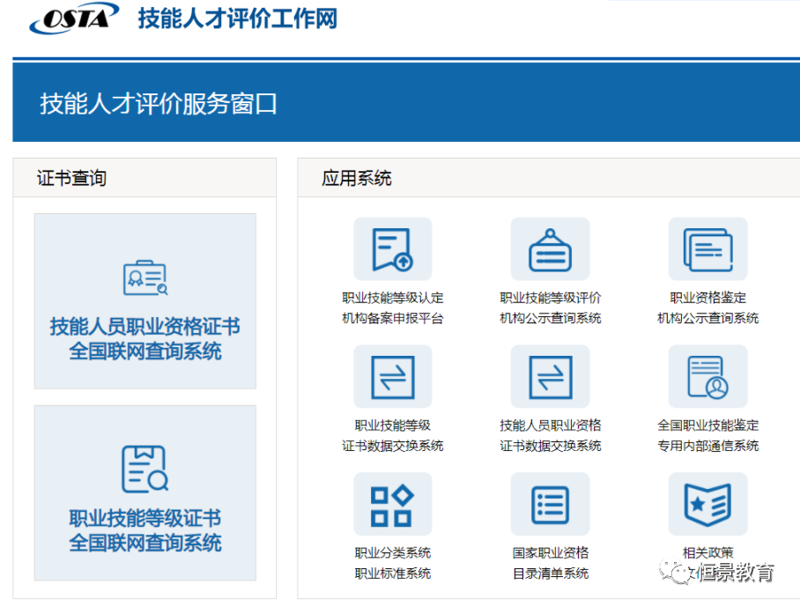Screen dimensions: 800x607
Task: Select the 证书查询 panel heading
Action: tap(71, 179)
